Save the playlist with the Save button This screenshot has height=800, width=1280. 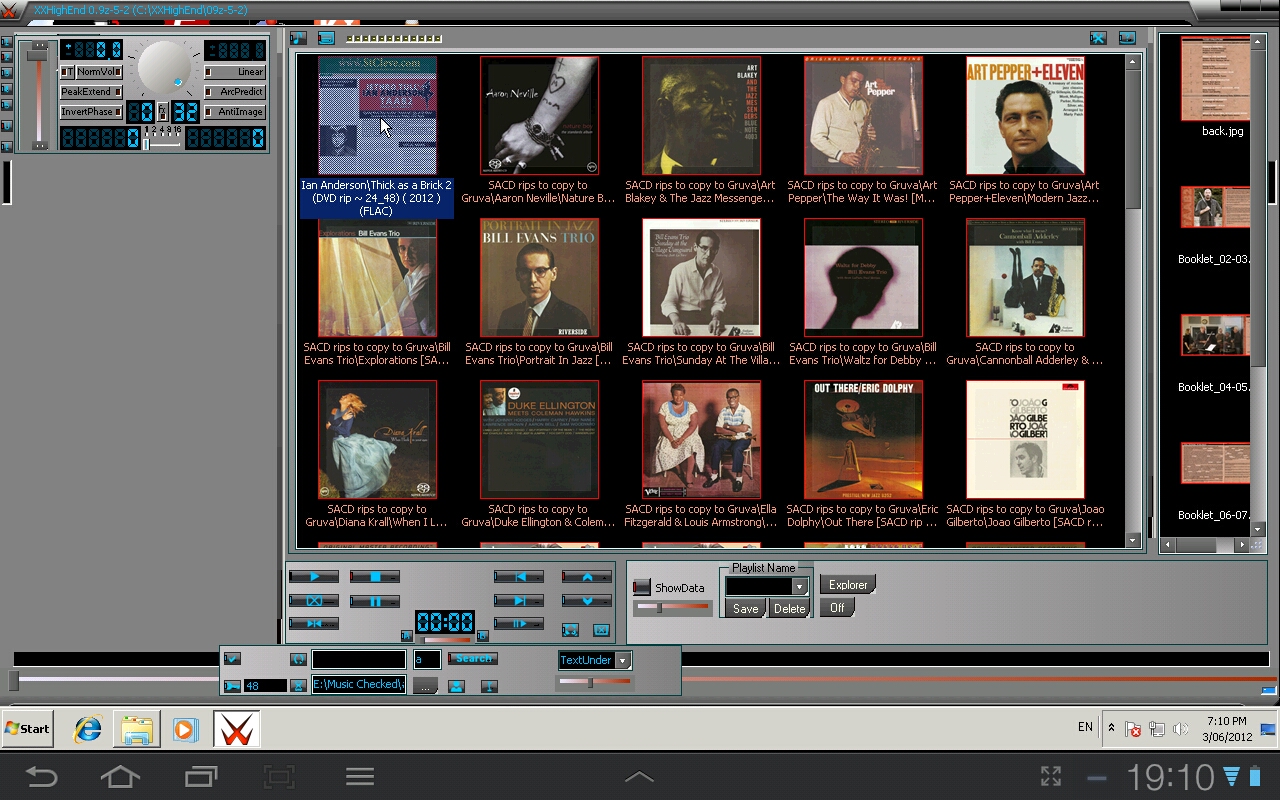click(x=746, y=608)
